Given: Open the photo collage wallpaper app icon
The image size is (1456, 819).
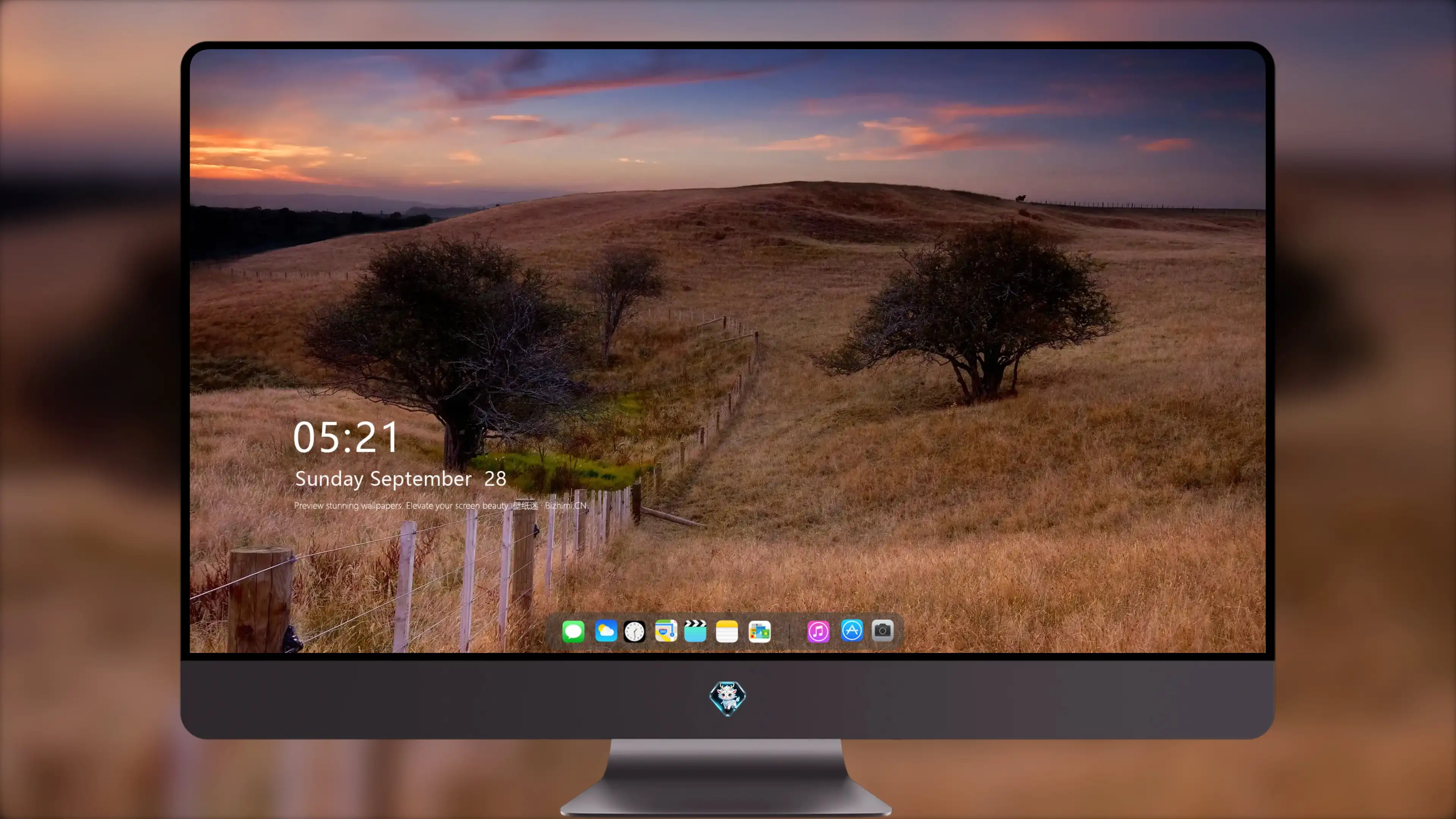Looking at the screenshot, I should pos(759,631).
